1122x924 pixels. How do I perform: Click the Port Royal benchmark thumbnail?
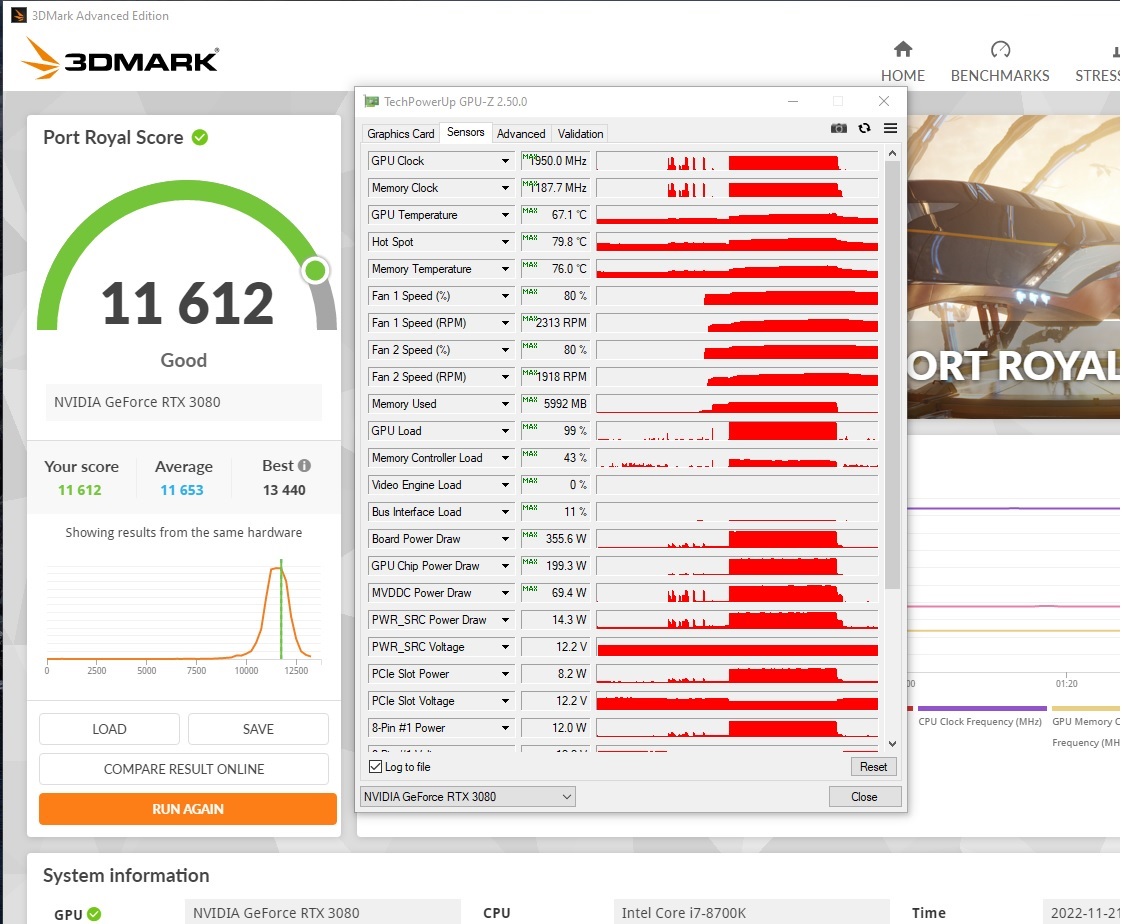point(1013,267)
